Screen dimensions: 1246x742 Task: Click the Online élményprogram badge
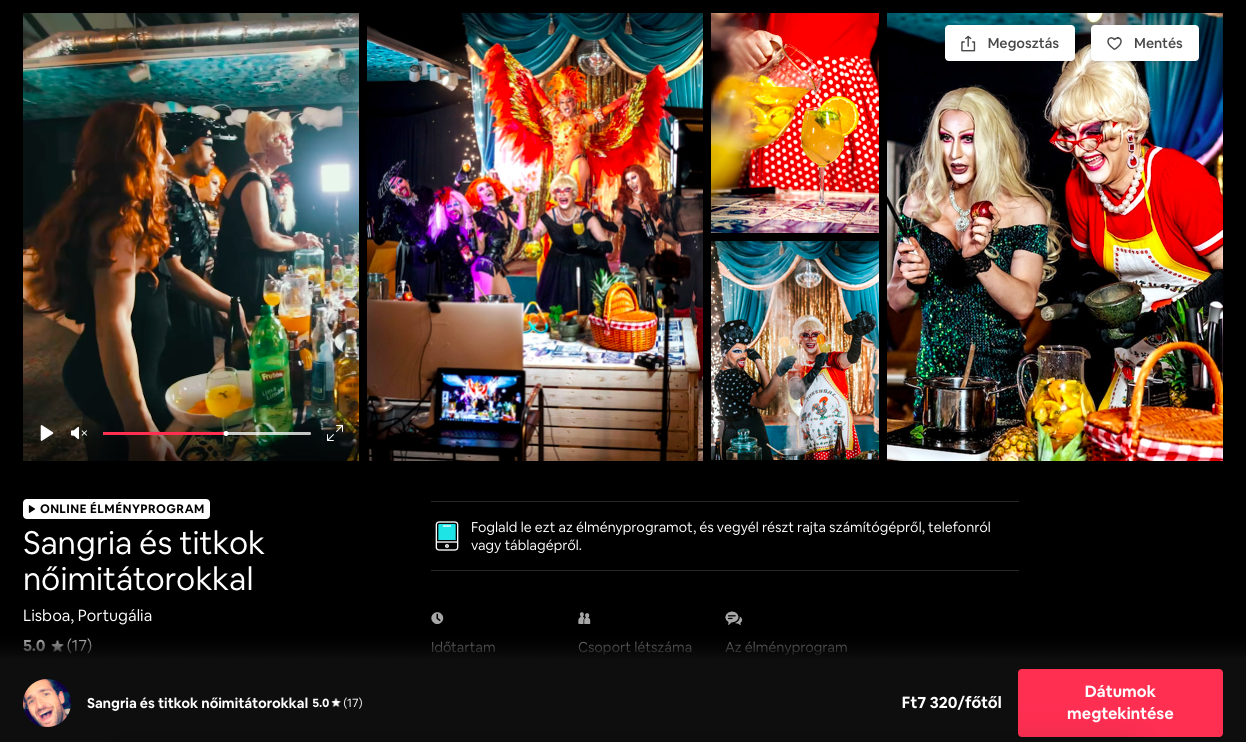point(116,509)
